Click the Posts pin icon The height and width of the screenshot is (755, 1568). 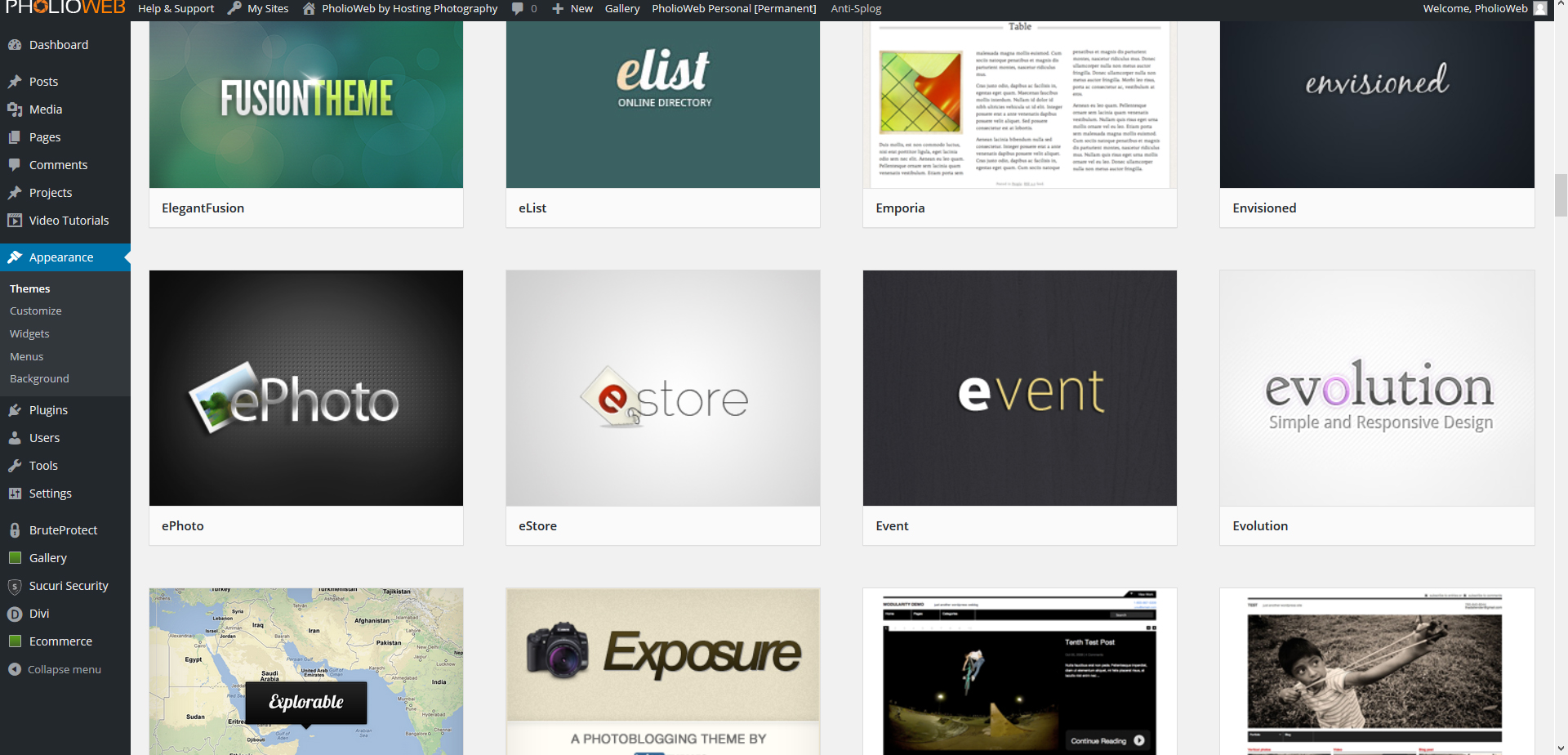(15, 82)
